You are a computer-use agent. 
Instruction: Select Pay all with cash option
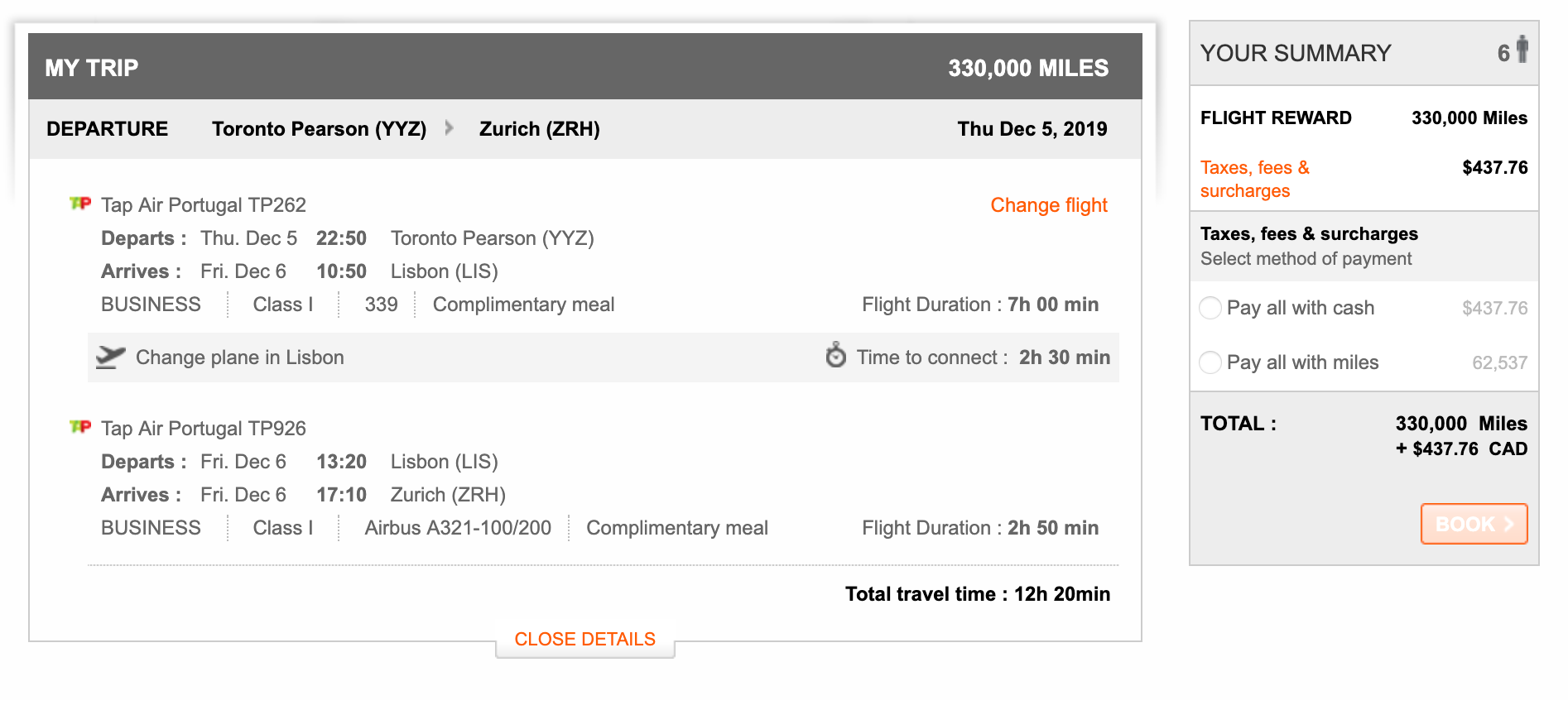click(x=1210, y=308)
